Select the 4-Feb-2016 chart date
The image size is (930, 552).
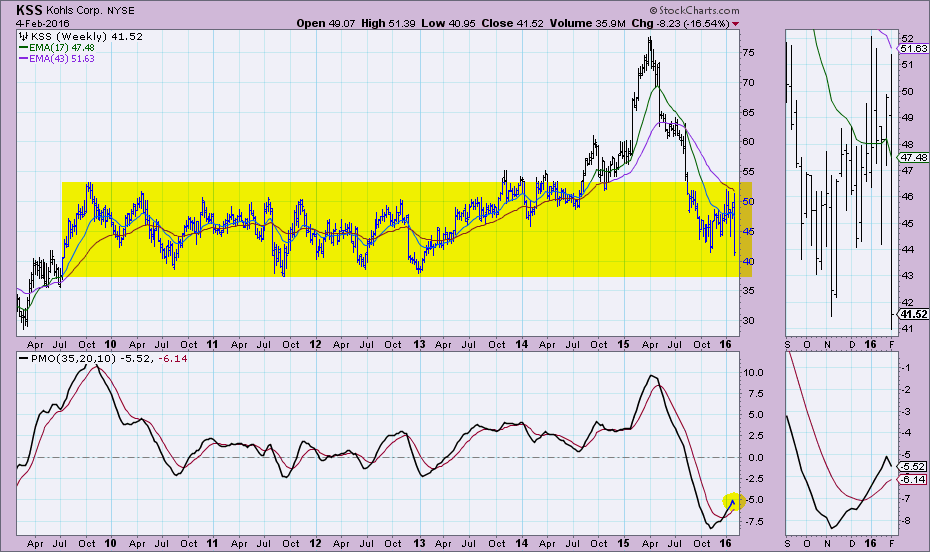[43, 24]
